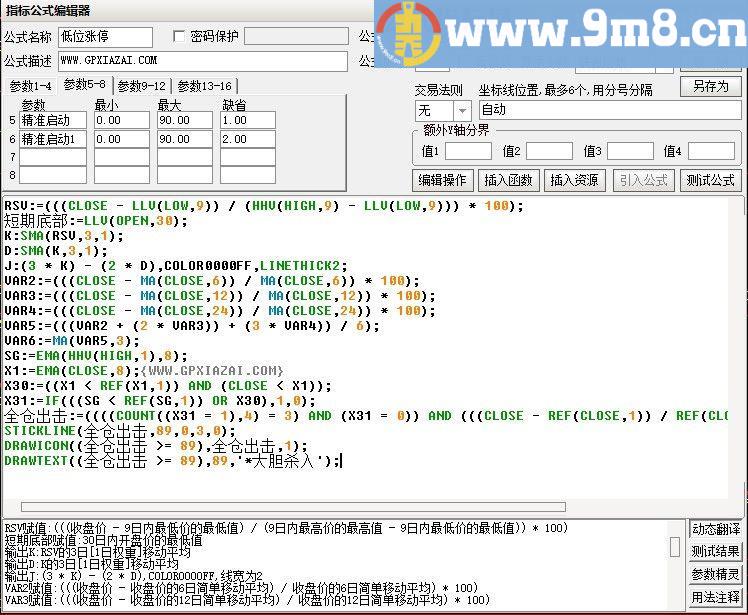The image size is (748, 615).
Task: Switch to the 参数9-12 tab
Action: (142, 86)
